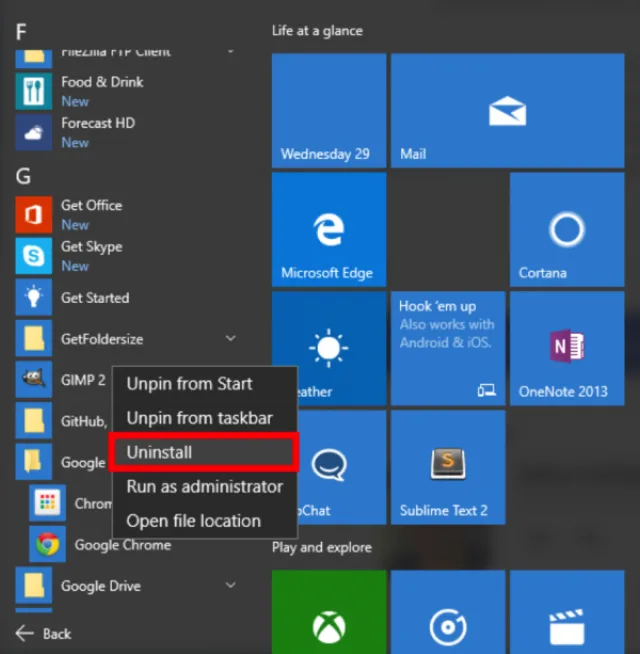Open the Food & Drink app icon
Viewport: 640px width, 654px height.
(34, 91)
